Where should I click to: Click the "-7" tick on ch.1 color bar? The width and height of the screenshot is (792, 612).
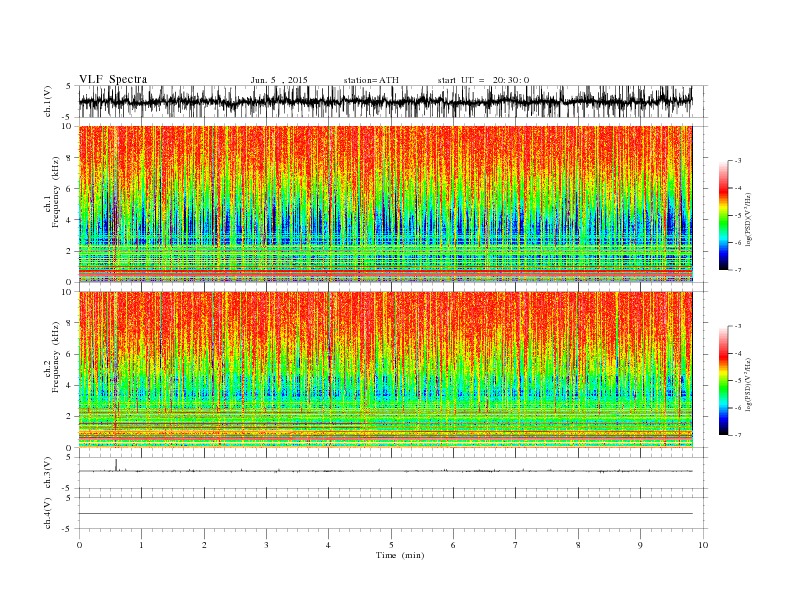click(x=738, y=270)
